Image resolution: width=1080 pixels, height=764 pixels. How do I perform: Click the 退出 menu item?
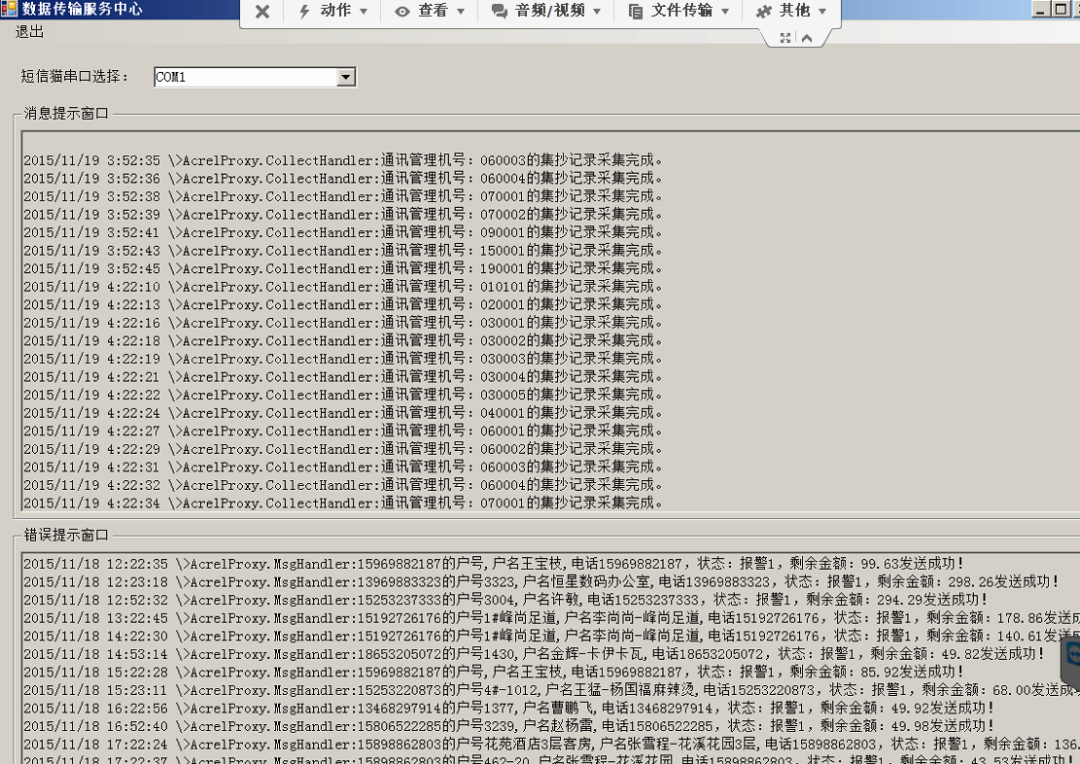pyautogui.click(x=27, y=31)
